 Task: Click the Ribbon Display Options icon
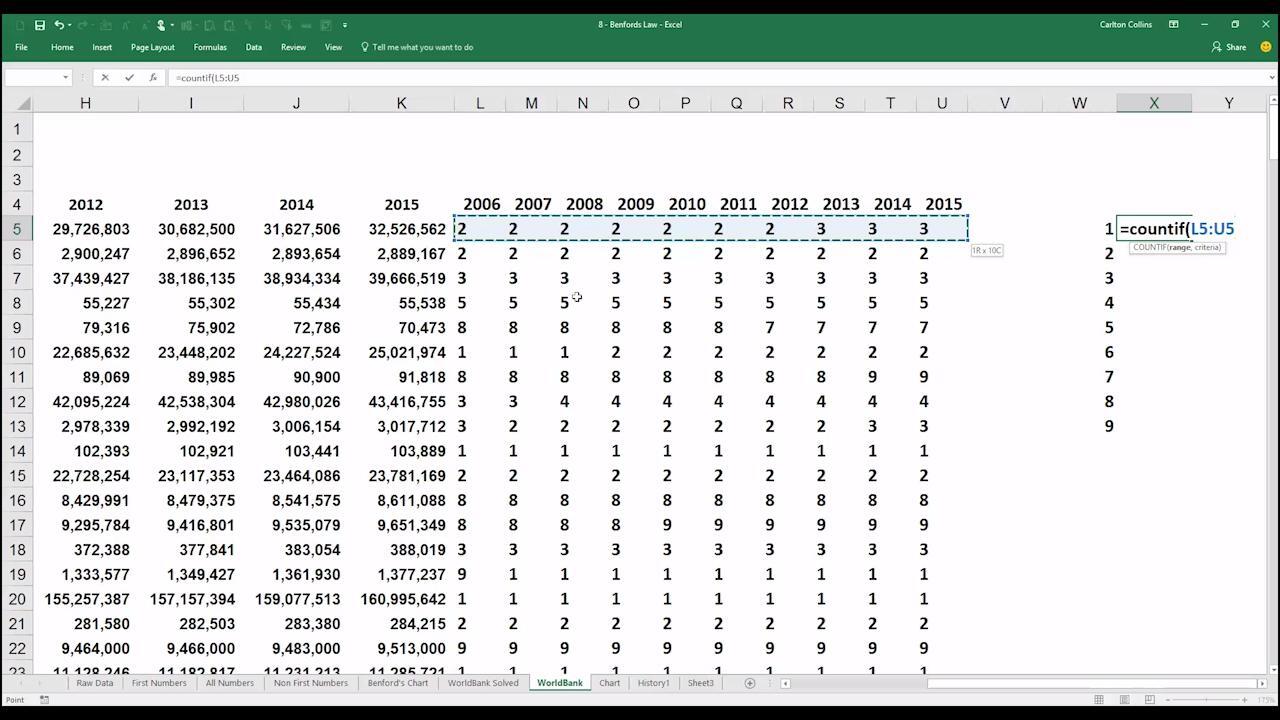[1173, 24]
